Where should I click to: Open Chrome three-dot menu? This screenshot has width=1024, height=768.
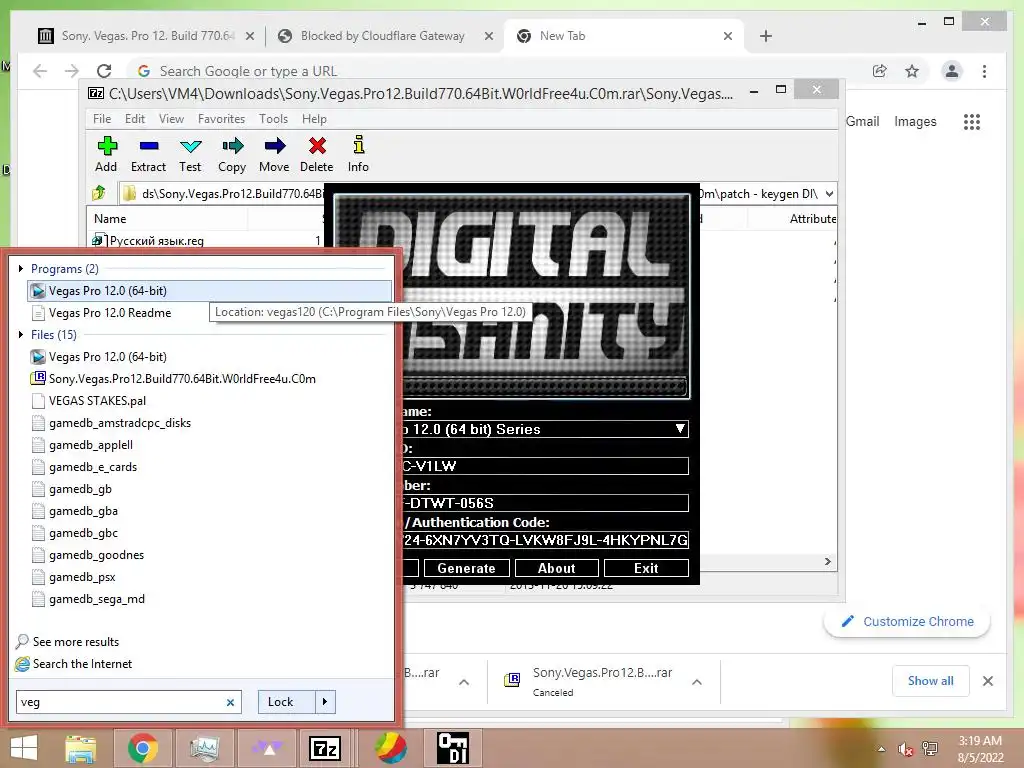pyautogui.click(x=984, y=71)
